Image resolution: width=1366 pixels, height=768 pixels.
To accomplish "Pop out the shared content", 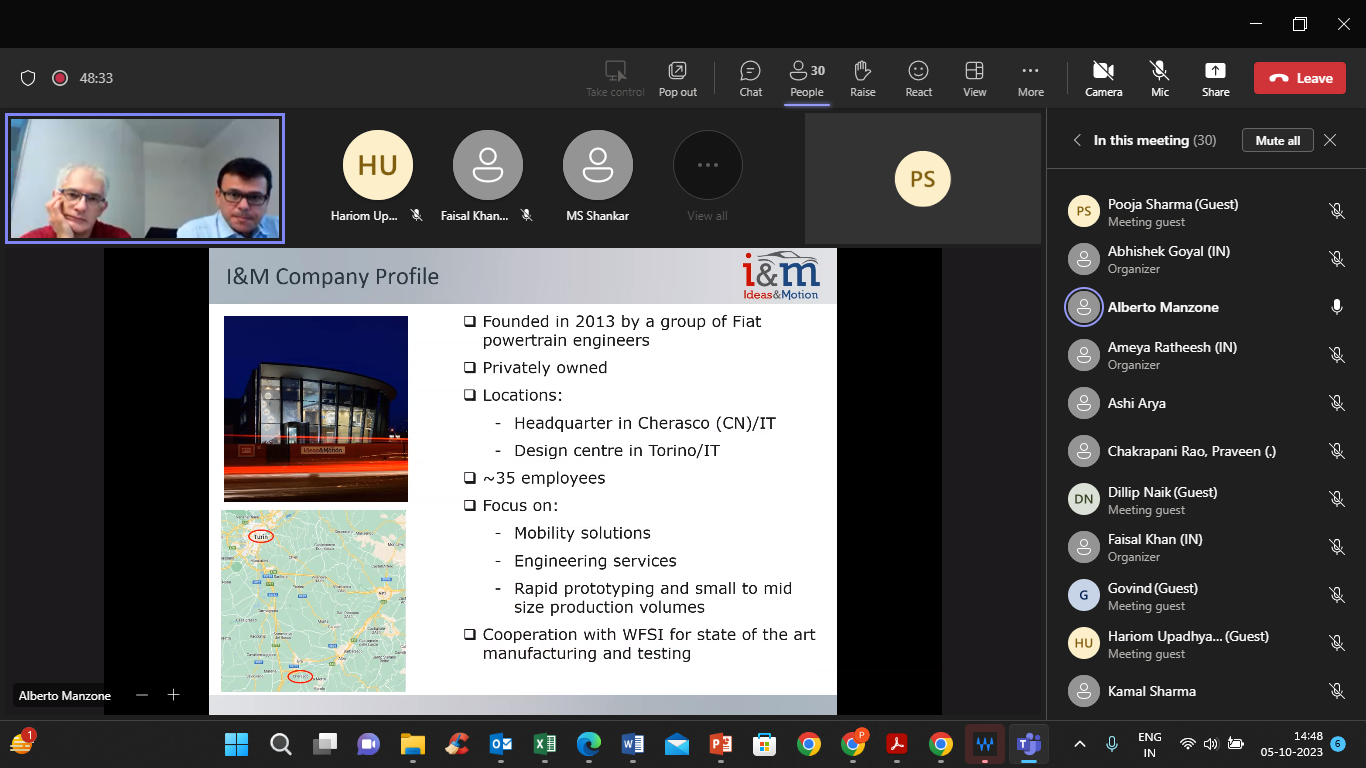I will [677, 77].
